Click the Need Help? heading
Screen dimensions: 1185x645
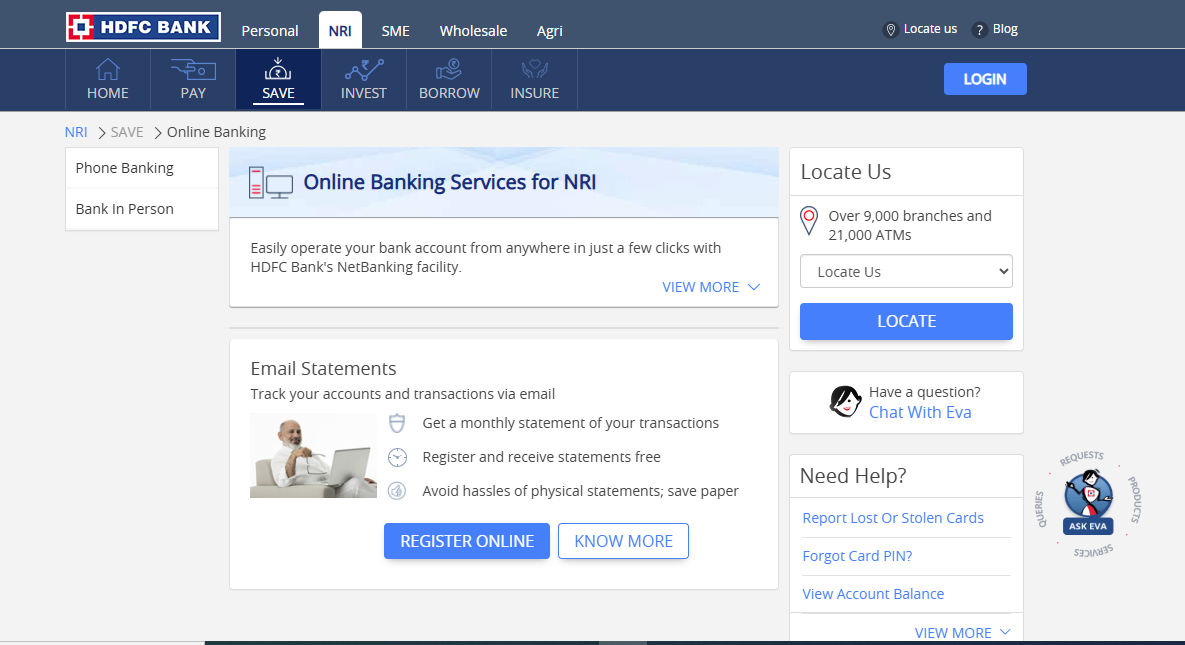(852, 476)
